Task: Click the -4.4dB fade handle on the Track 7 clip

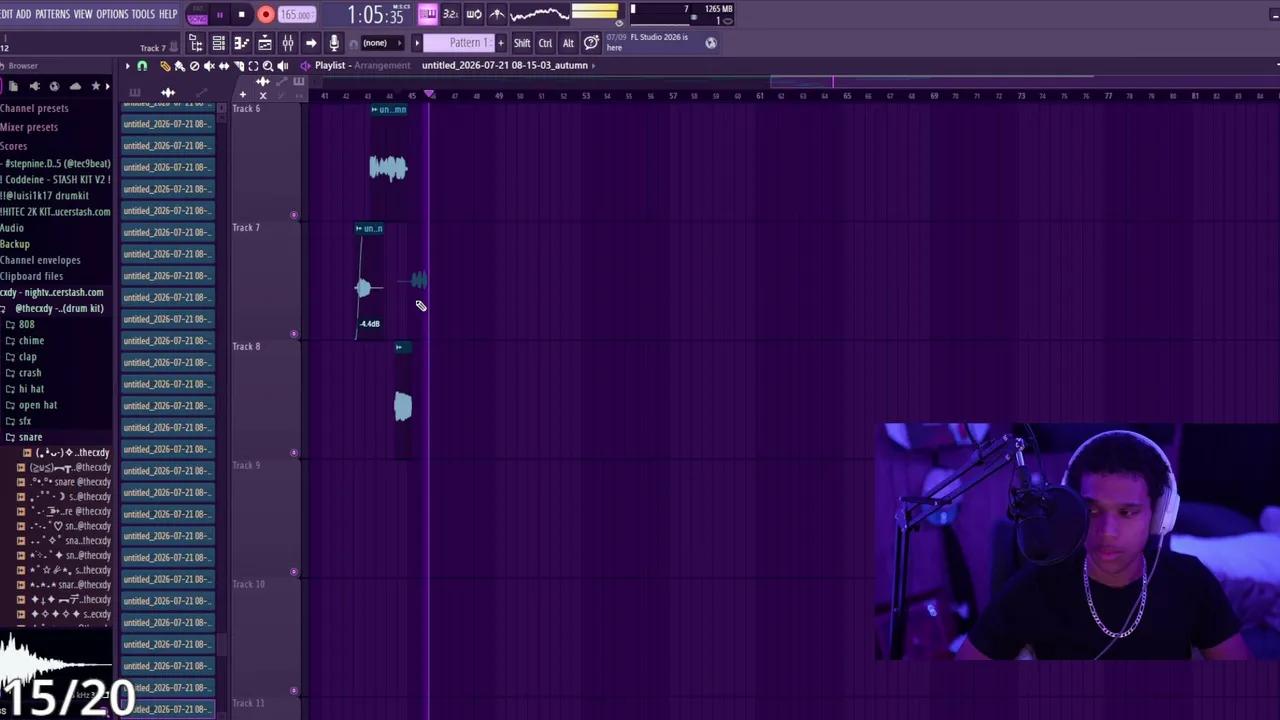Action: click(370, 324)
